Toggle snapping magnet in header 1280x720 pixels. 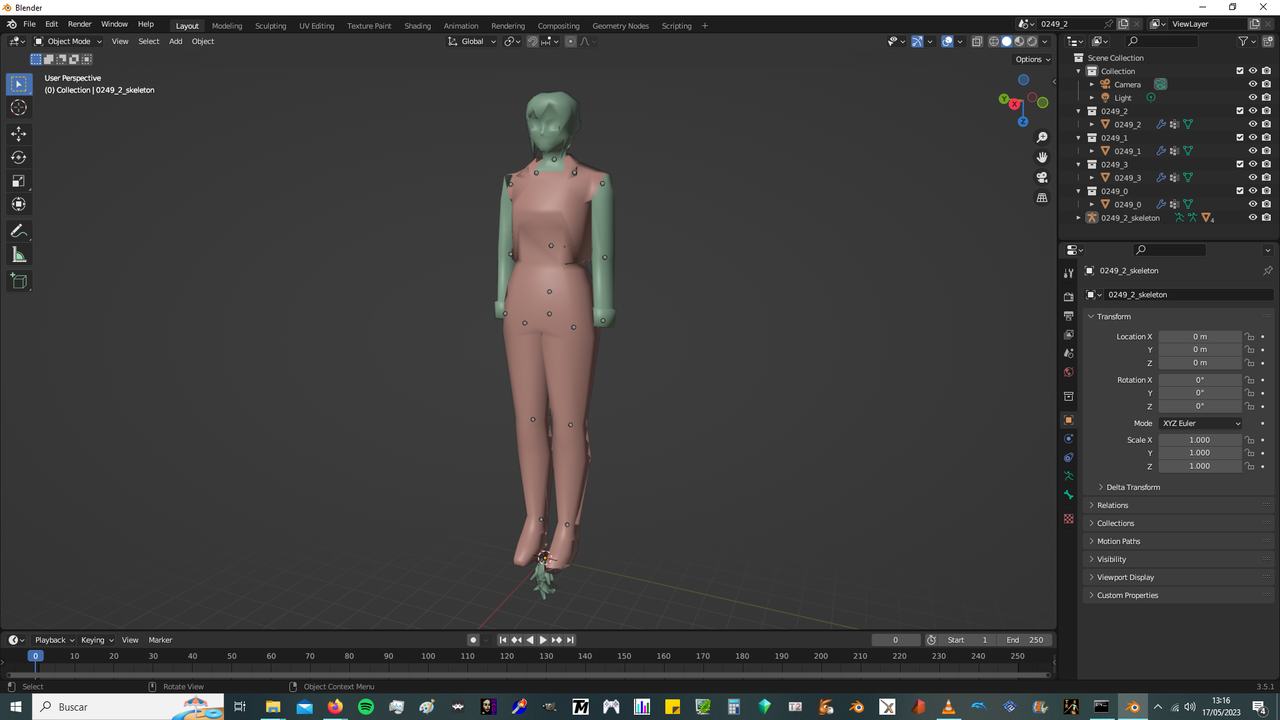(x=532, y=41)
